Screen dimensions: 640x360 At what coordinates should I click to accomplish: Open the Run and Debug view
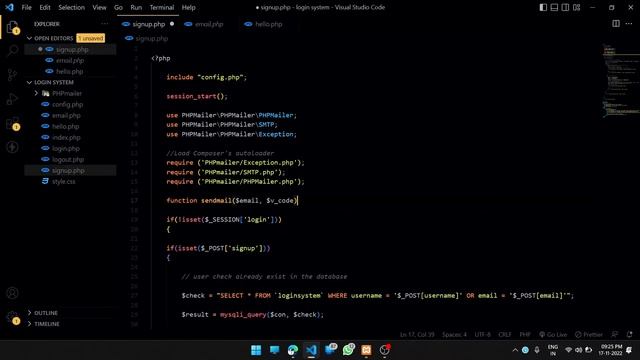click(12, 98)
